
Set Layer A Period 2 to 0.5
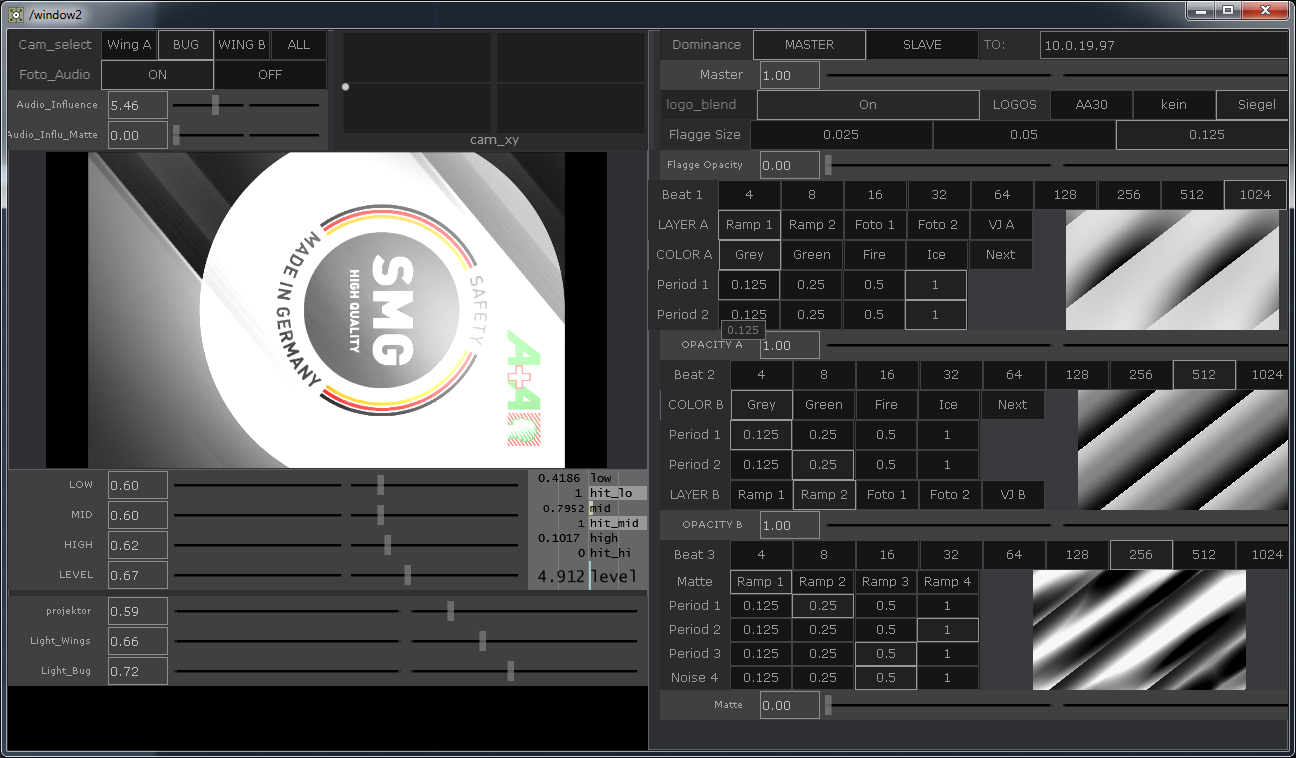pyautogui.click(x=874, y=315)
